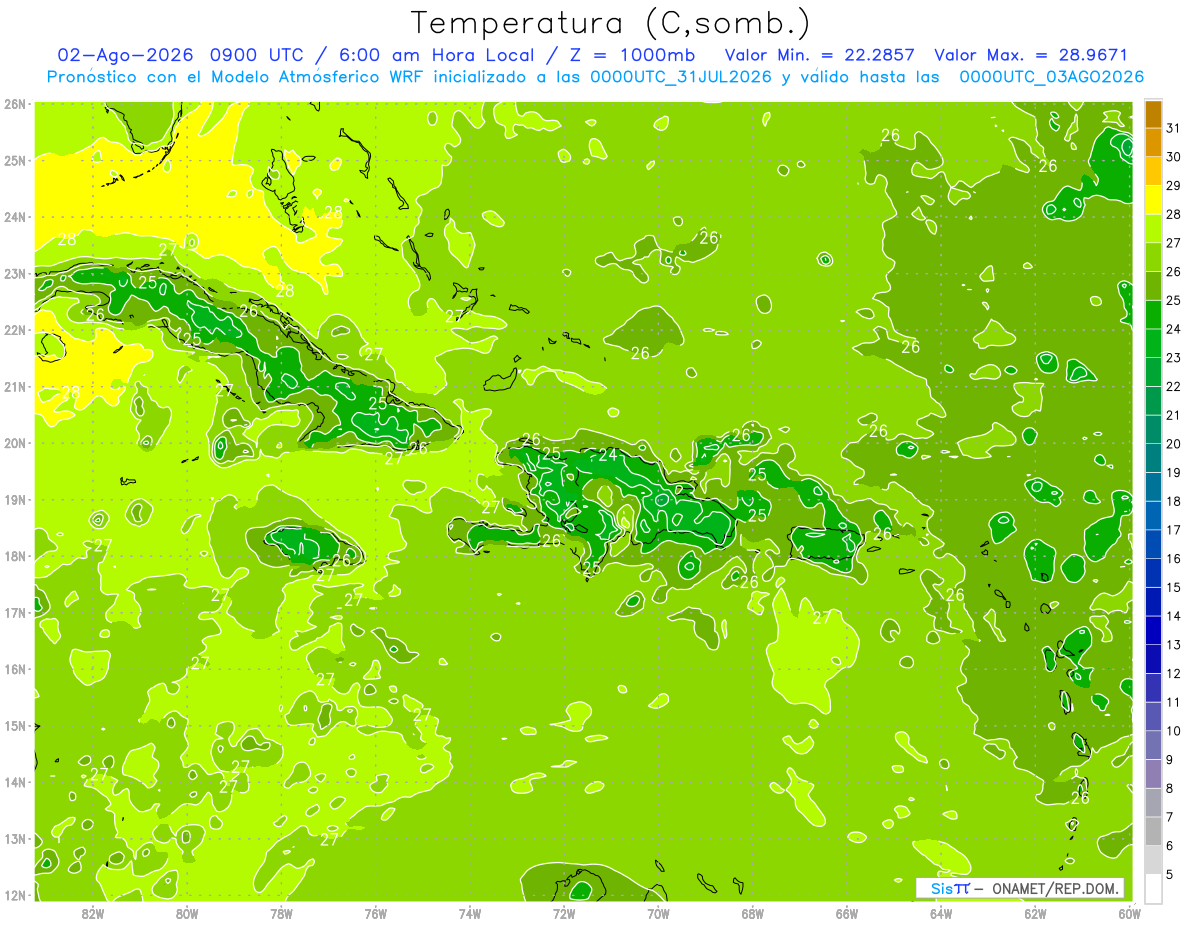Click the 19–20 teal color bar swatch
The image size is (1200, 927).
1153,457
